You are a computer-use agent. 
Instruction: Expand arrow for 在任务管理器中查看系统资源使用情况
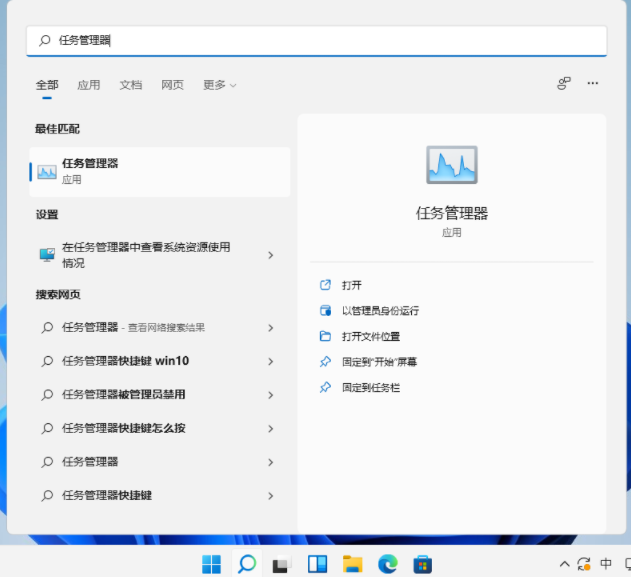click(270, 255)
